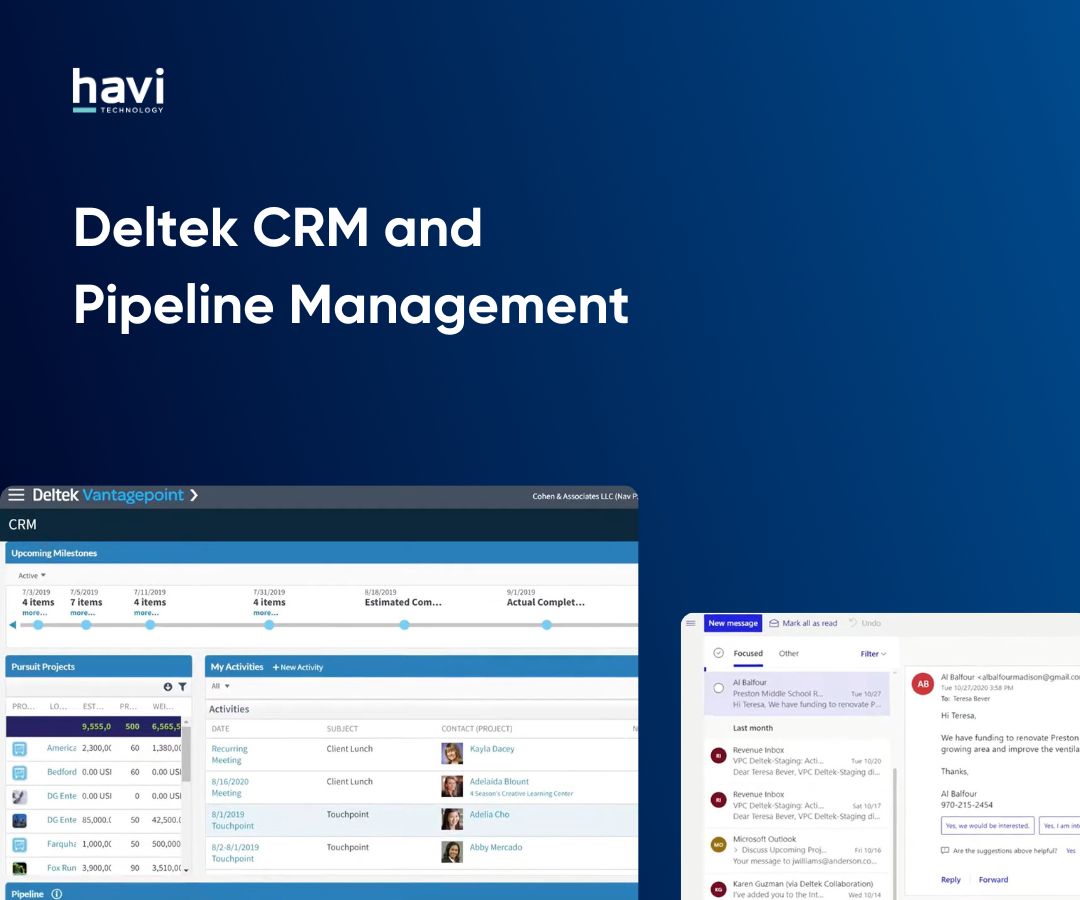Image resolution: width=1080 pixels, height=900 pixels.
Task: Open the Al Balfour Preston Middle School message
Action: click(x=797, y=693)
